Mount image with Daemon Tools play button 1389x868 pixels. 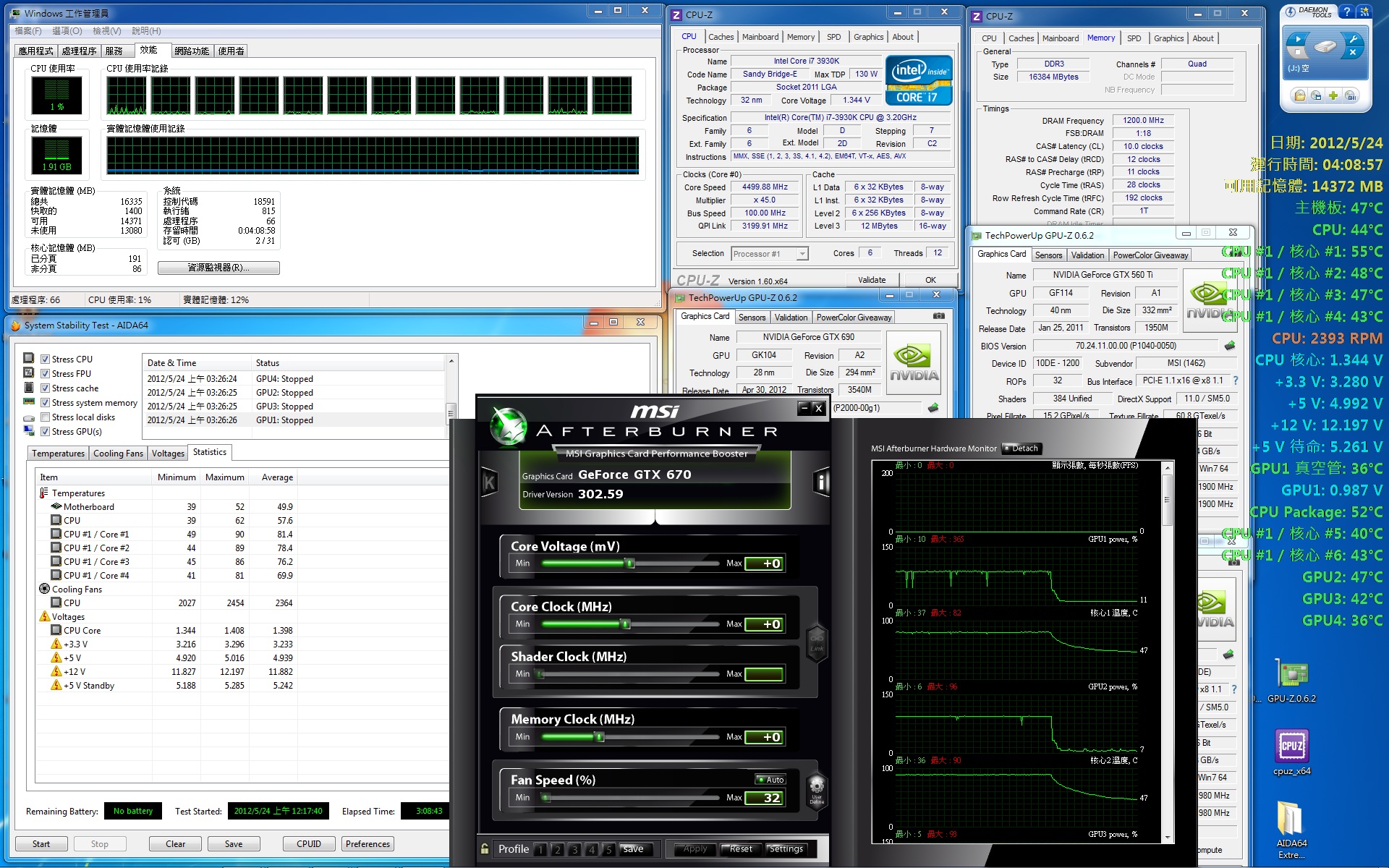click(x=1298, y=40)
